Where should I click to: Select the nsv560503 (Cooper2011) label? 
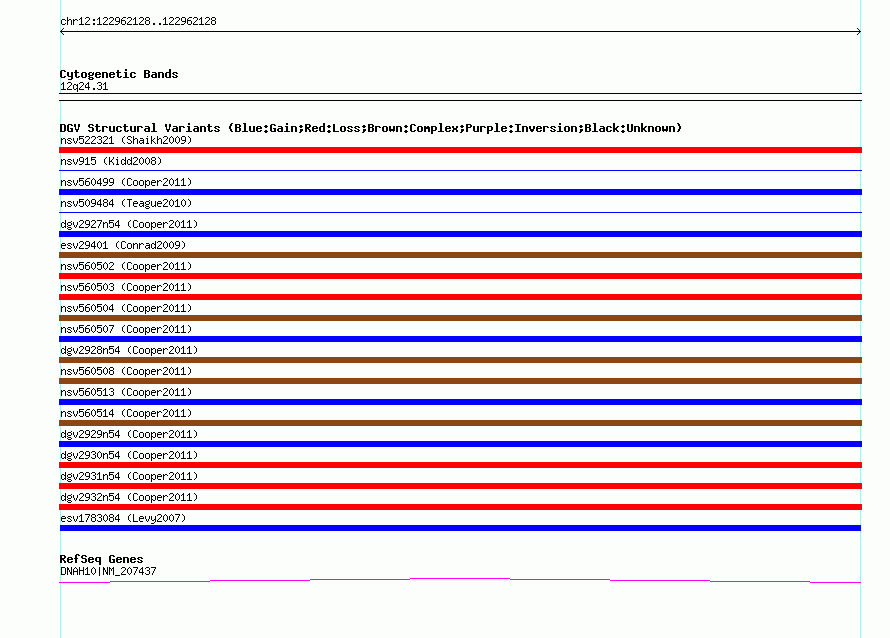tap(126, 287)
